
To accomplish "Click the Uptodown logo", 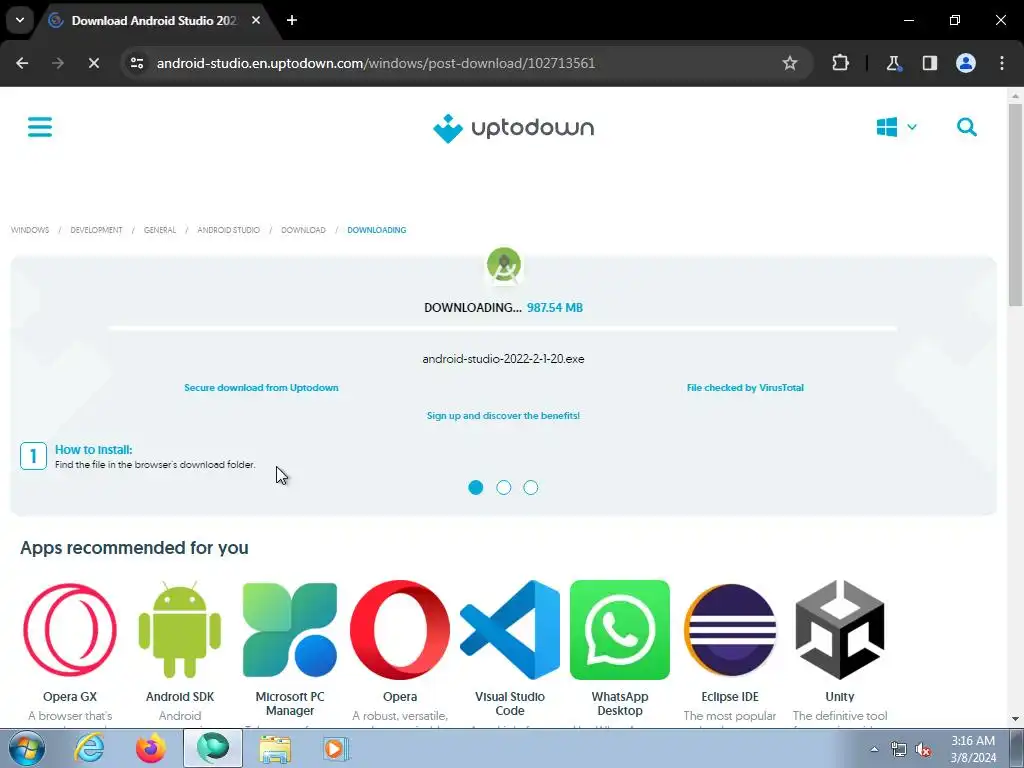I will [513, 128].
